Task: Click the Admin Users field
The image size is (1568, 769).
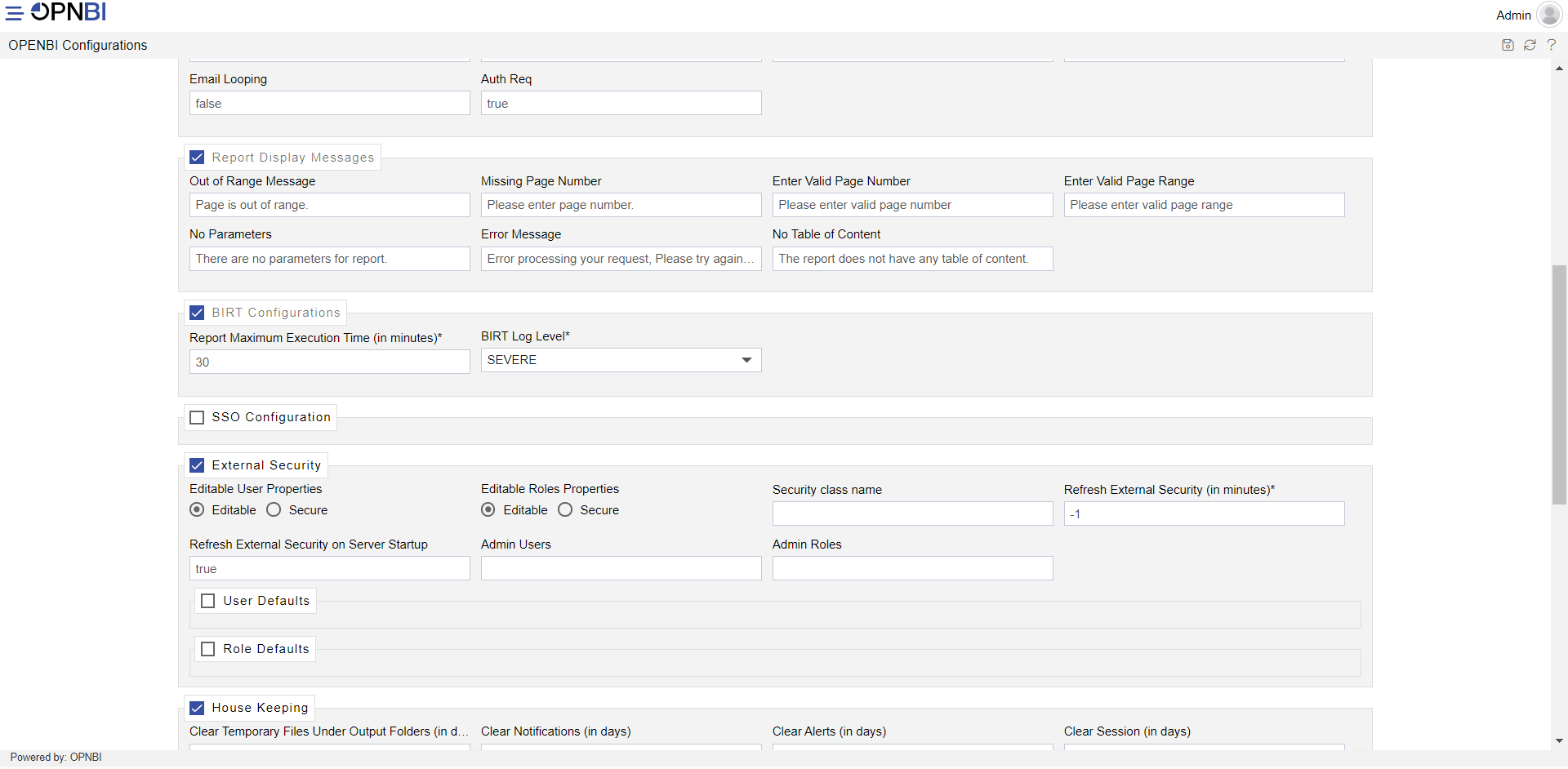Action: pos(621,568)
